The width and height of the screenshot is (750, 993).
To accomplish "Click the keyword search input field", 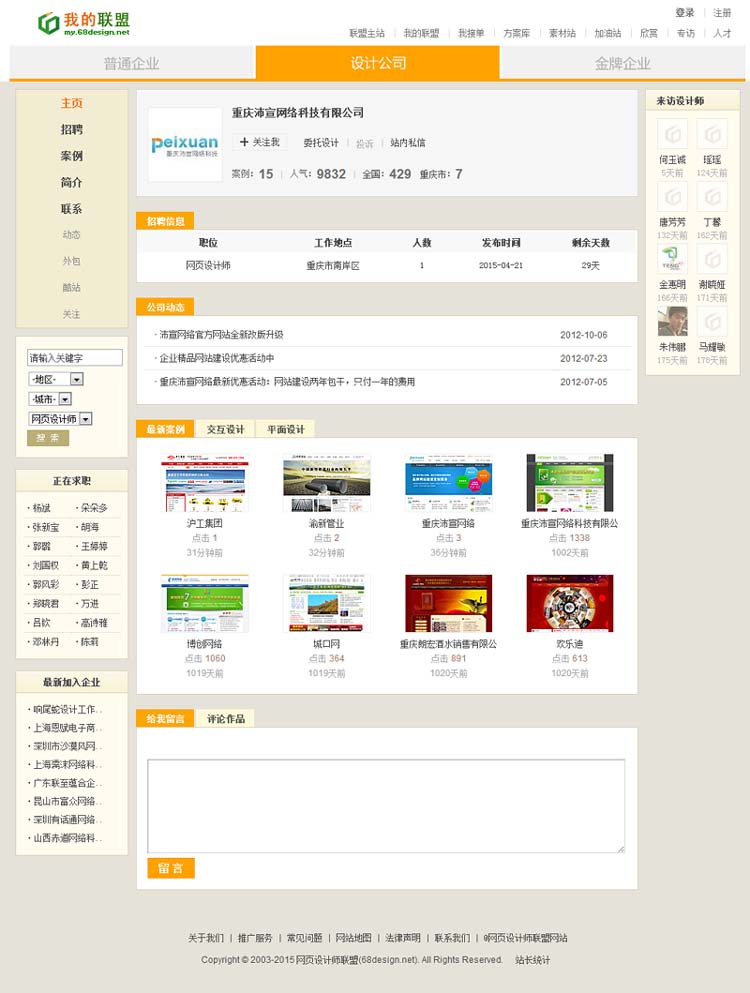I will pos(75,358).
